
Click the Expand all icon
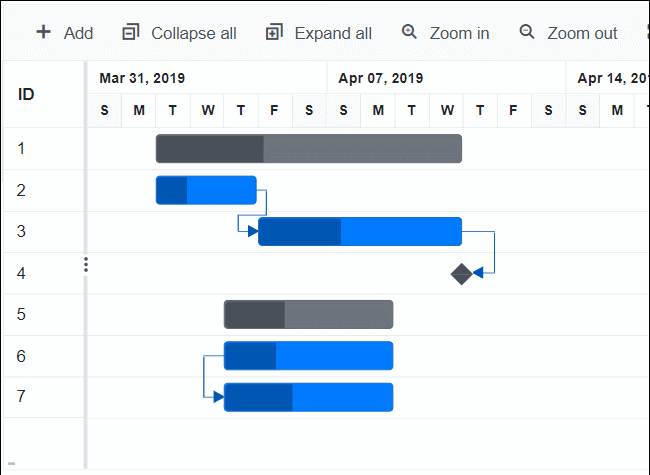click(x=274, y=32)
